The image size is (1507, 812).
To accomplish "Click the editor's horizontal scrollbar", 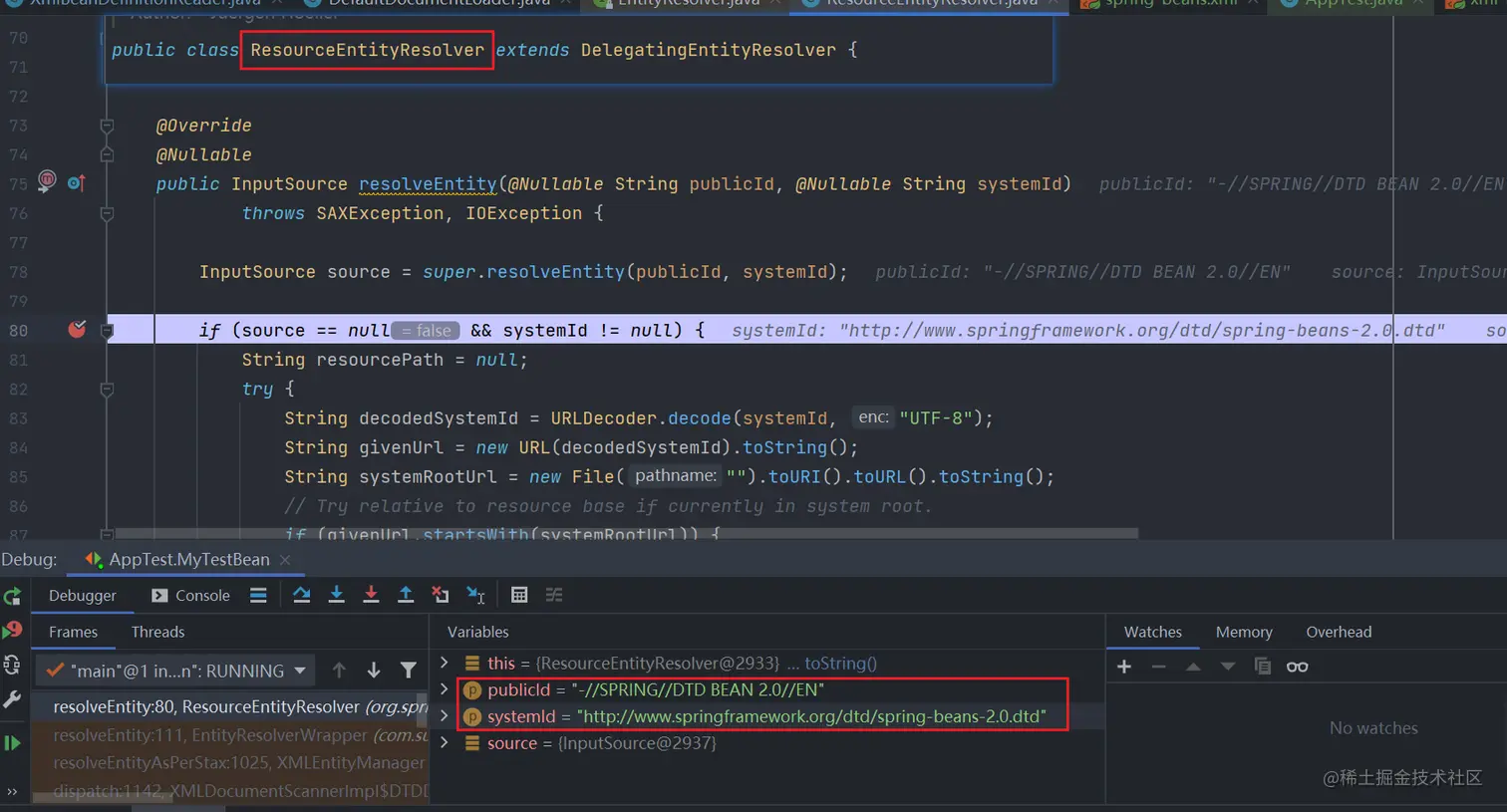I will (x=626, y=534).
